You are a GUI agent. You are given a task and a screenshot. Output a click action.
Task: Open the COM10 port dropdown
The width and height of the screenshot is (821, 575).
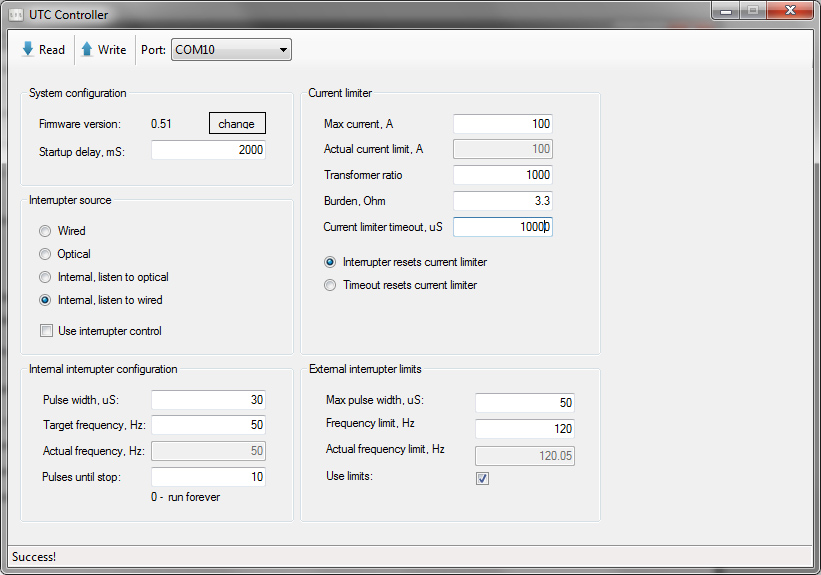pyautogui.click(x=231, y=50)
